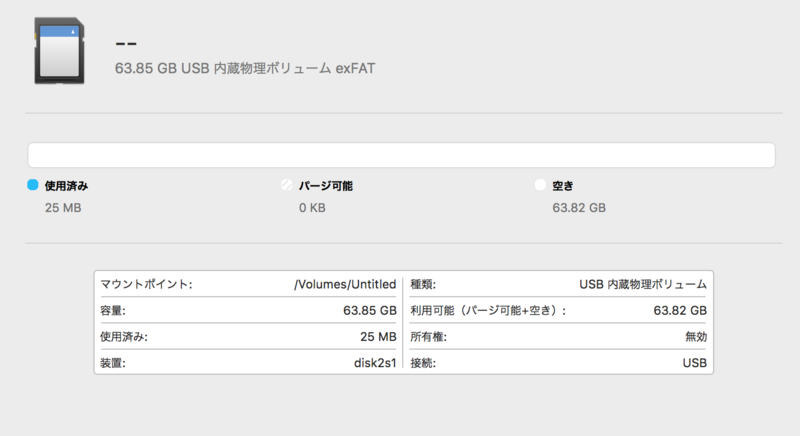
Task: Select the USB connection value
Action: (695, 363)
